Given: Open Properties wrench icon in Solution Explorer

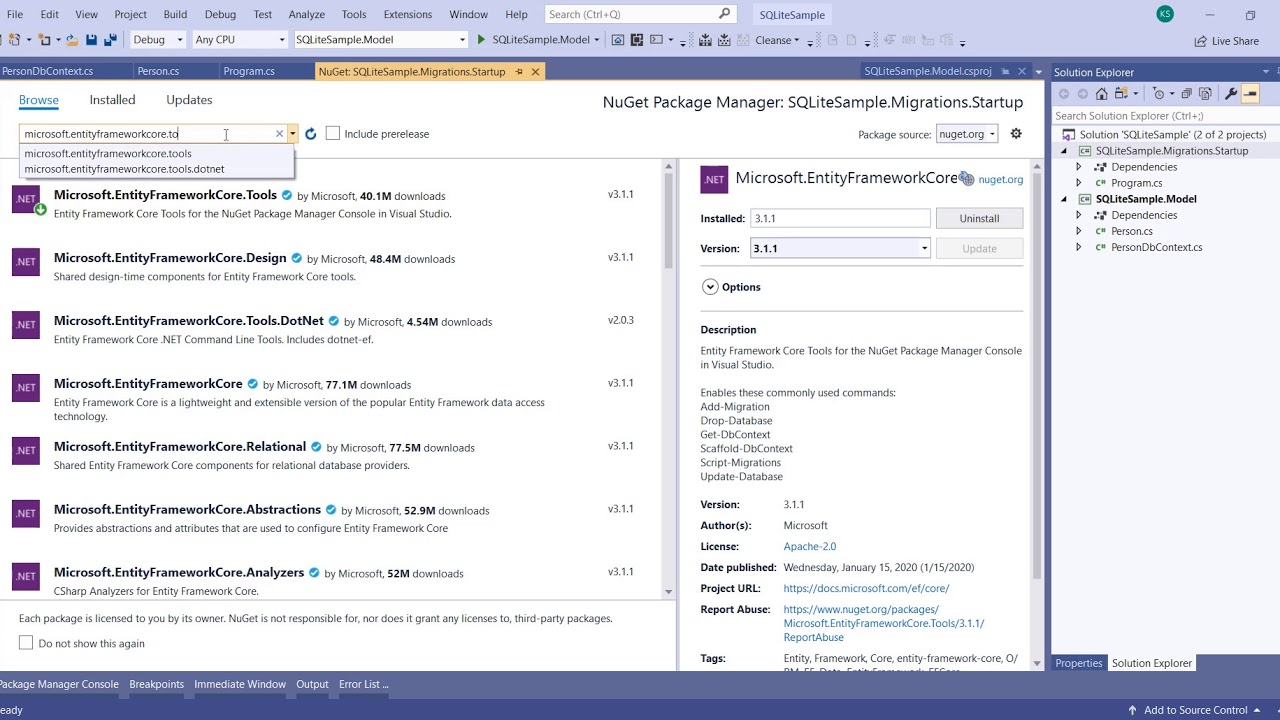Looking at the screenshot, I should [x=1231, y=94].
